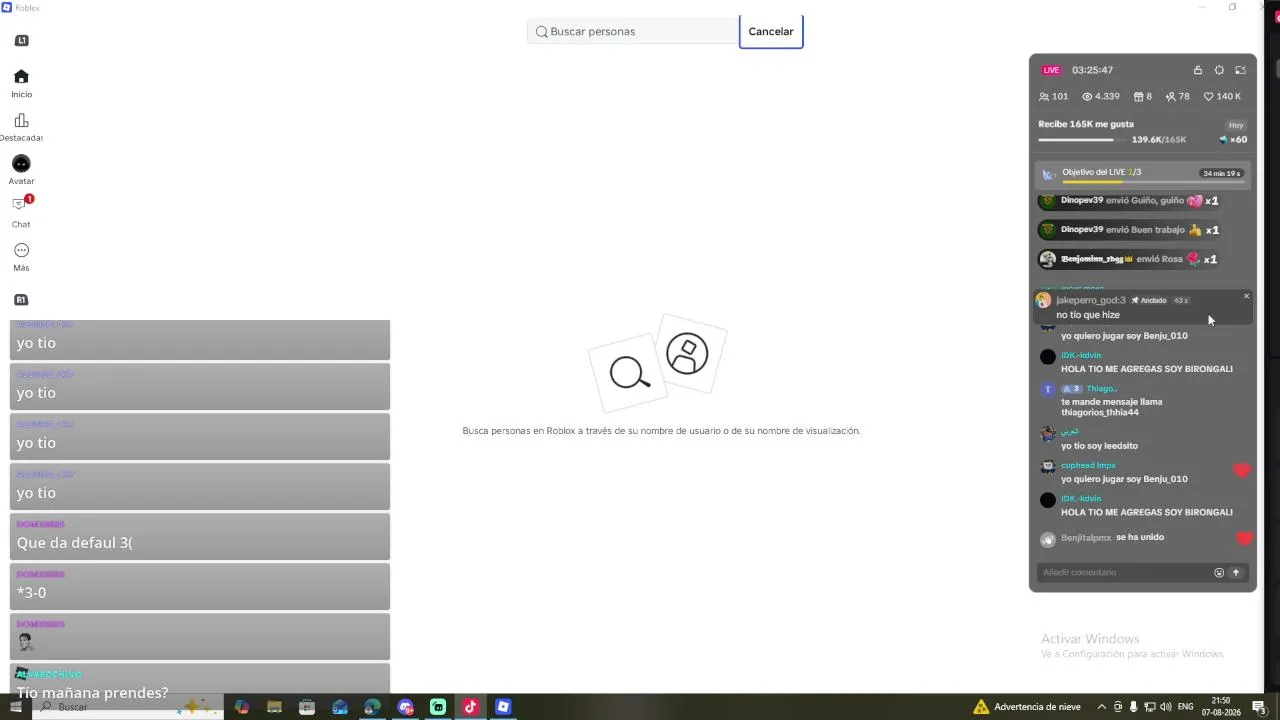
Task: Click the 'Que da defaul 3(' chat message
Action: click(x=200, y=536)
